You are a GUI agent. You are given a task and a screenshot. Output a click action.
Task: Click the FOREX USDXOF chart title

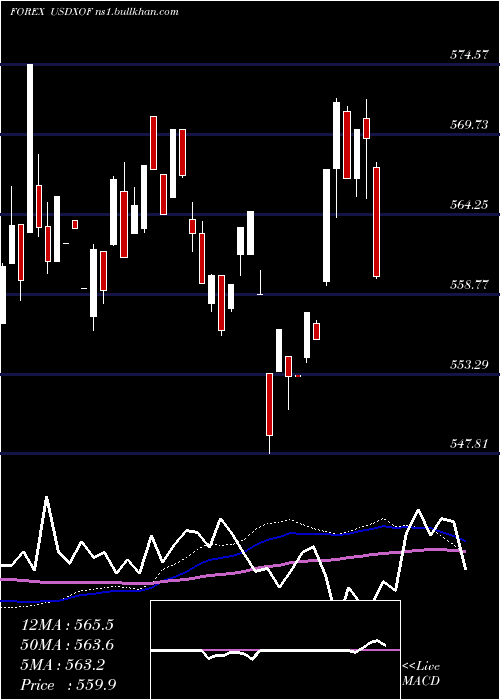51,12
